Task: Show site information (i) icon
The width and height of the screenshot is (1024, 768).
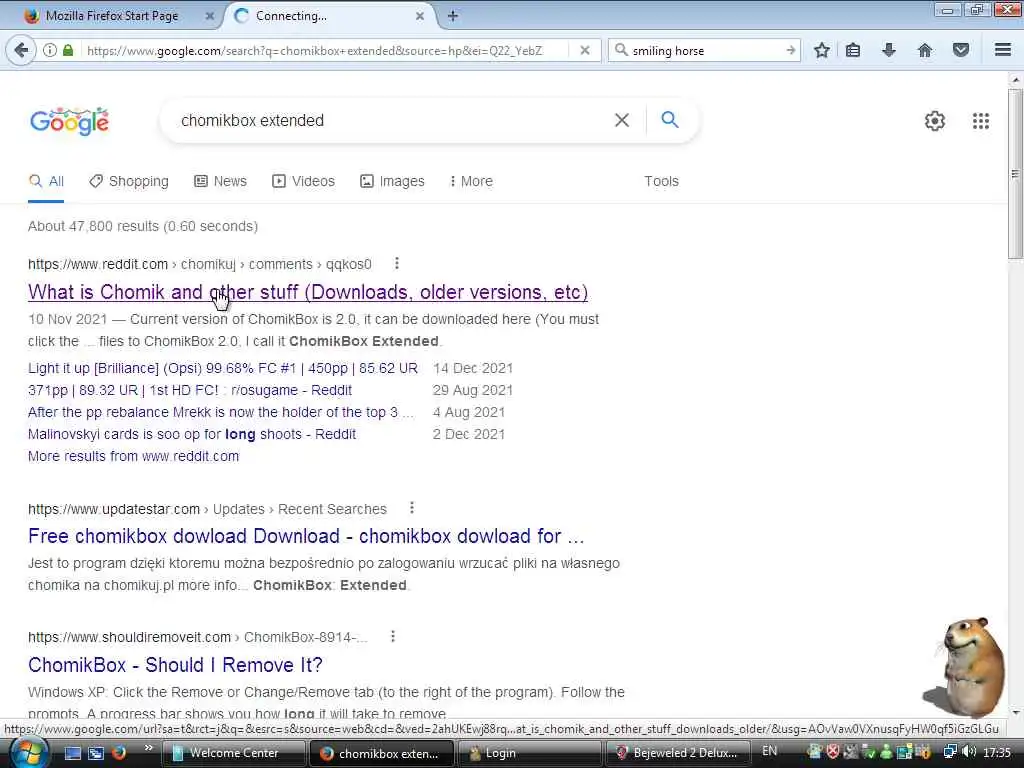Action: coord(50,50)
